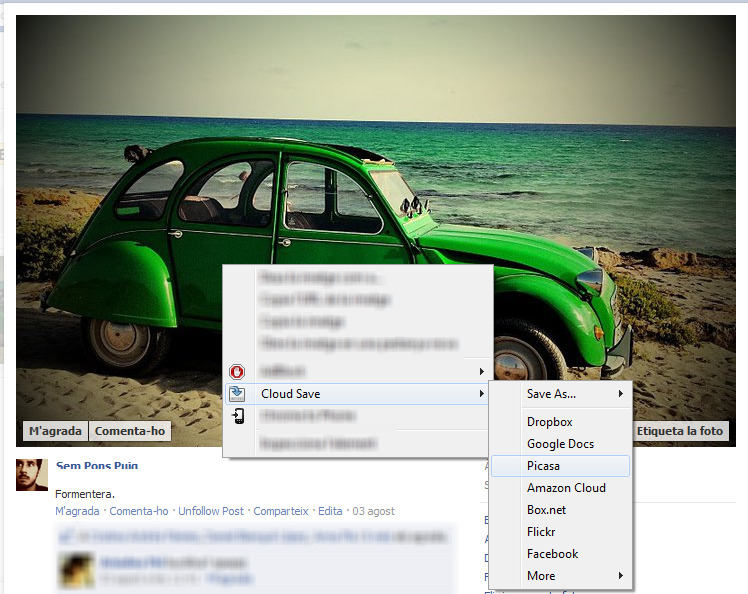Click Sem Pons Puig's profile avatar
The image size is (748, 594).
32,475
